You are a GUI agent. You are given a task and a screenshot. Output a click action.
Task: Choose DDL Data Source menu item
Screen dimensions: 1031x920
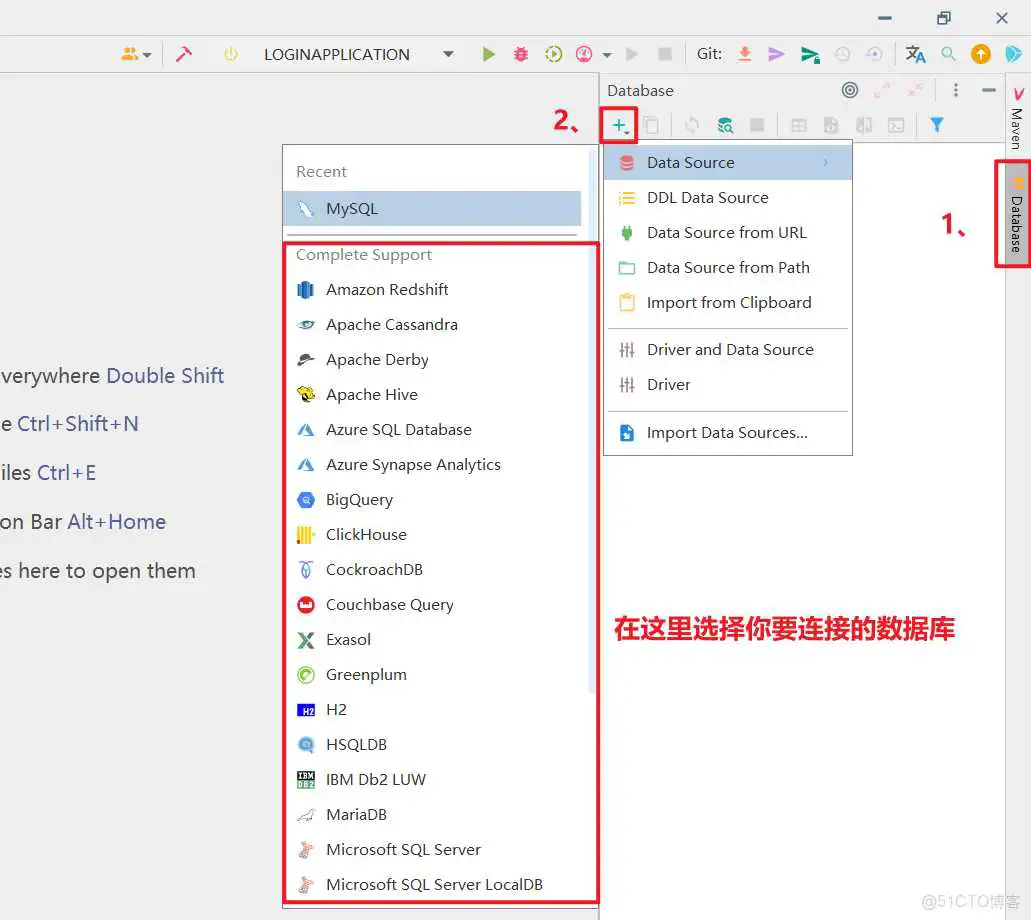pos(707,198)
